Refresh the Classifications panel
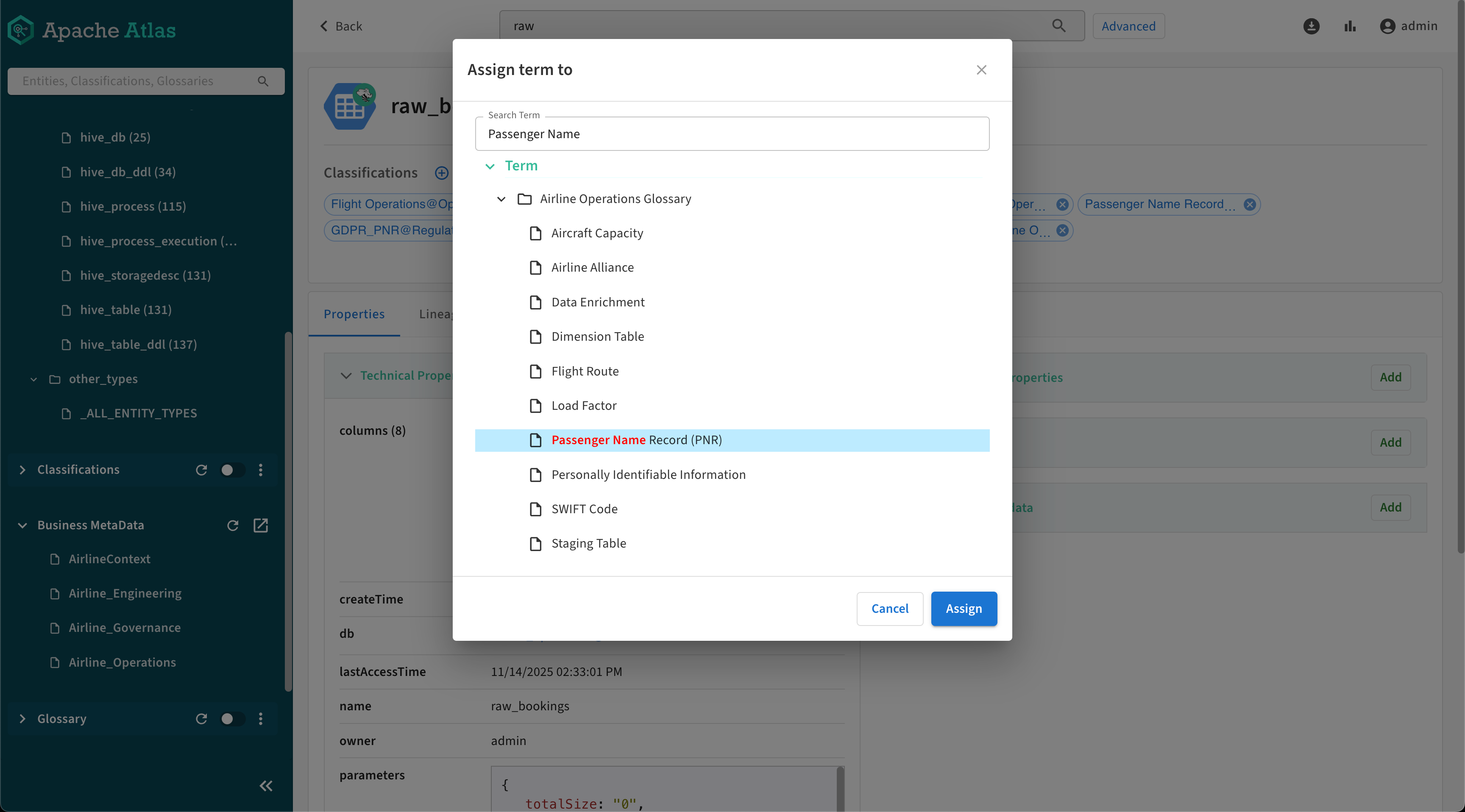This screenshot has width=1465, height=812. click(x=201, y=470)
